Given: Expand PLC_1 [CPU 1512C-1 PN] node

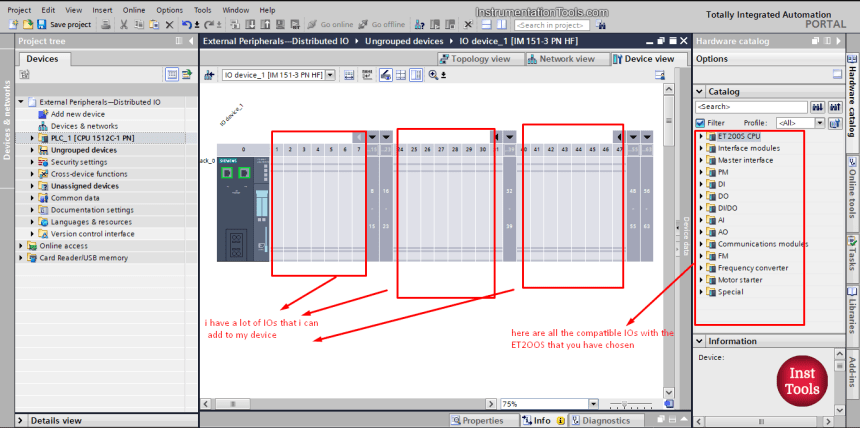Looking at the screenshot, I should (x=32, y=138).
